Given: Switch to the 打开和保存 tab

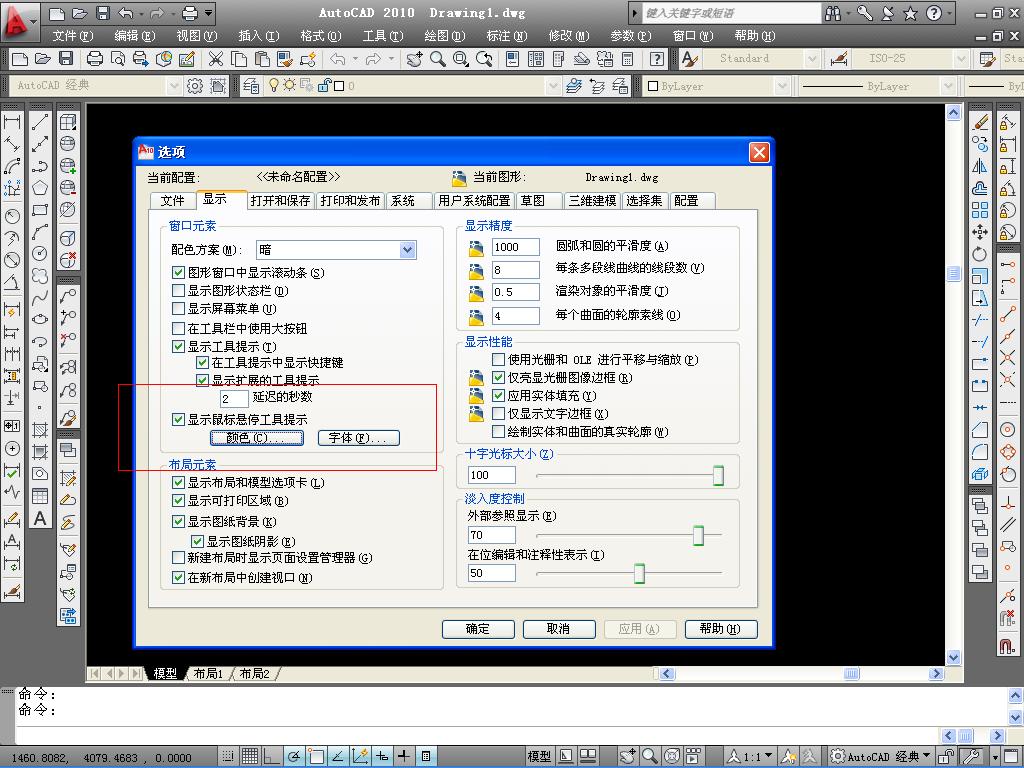Looking at the screenshot, I should pyautogui.click(x=280, y=200).
